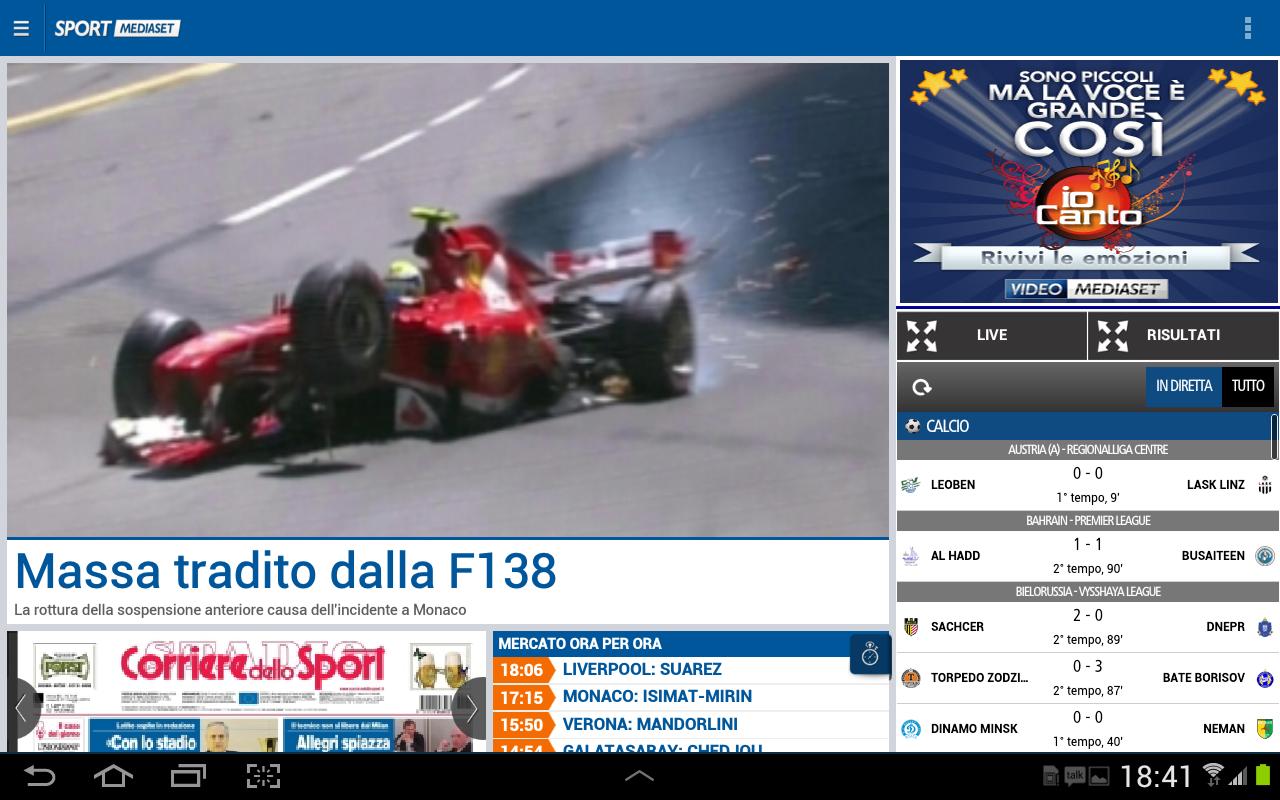Screen dimensions: 1280x800
Task: Tap the fullscreen arrows icon beside LIVE
Action: click(x=922, y=335)
